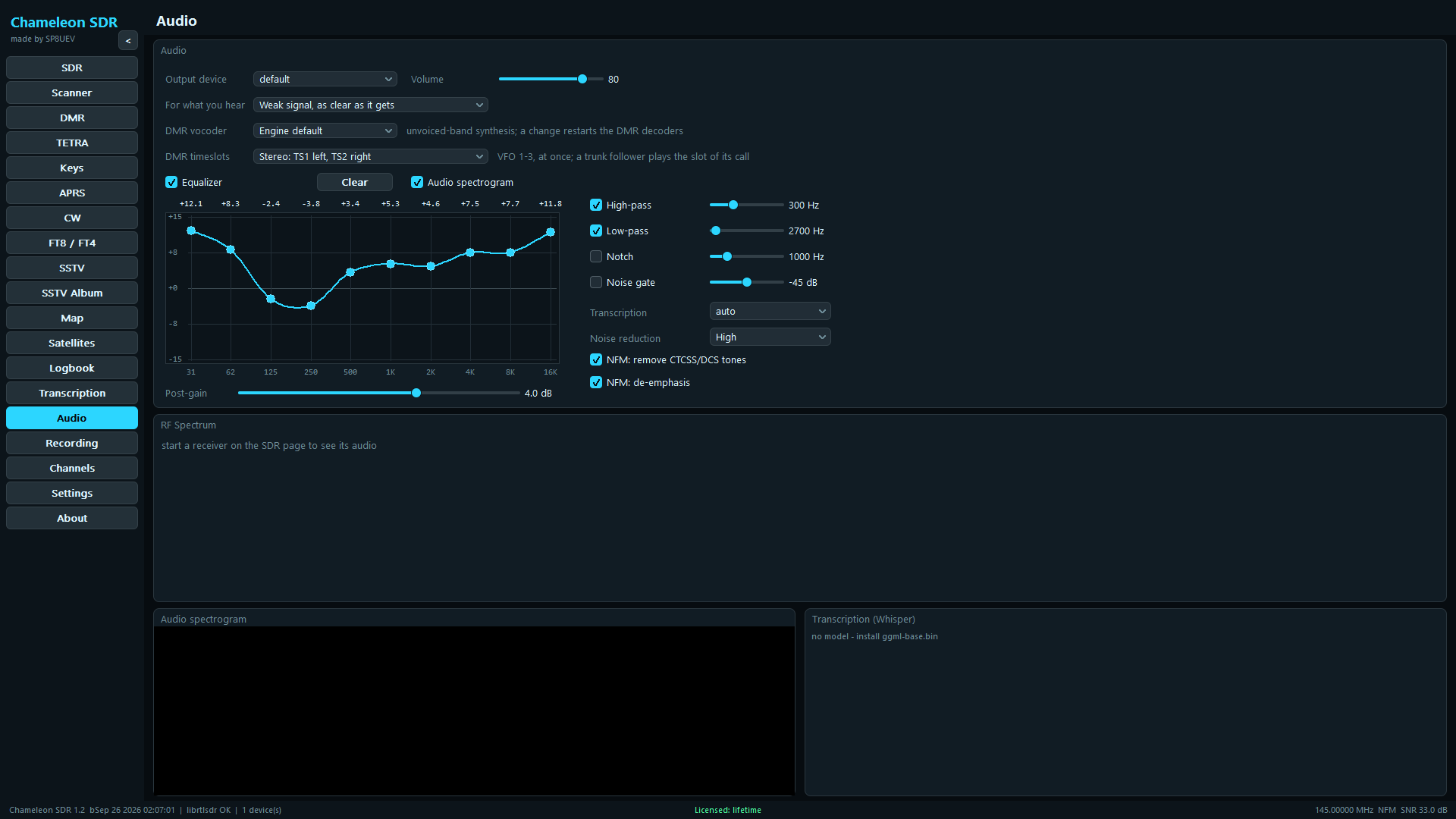Collapse the sidebar with the arrow button
The height and width of the screenshot is (819, 1456).
click(x=128, y=41)
